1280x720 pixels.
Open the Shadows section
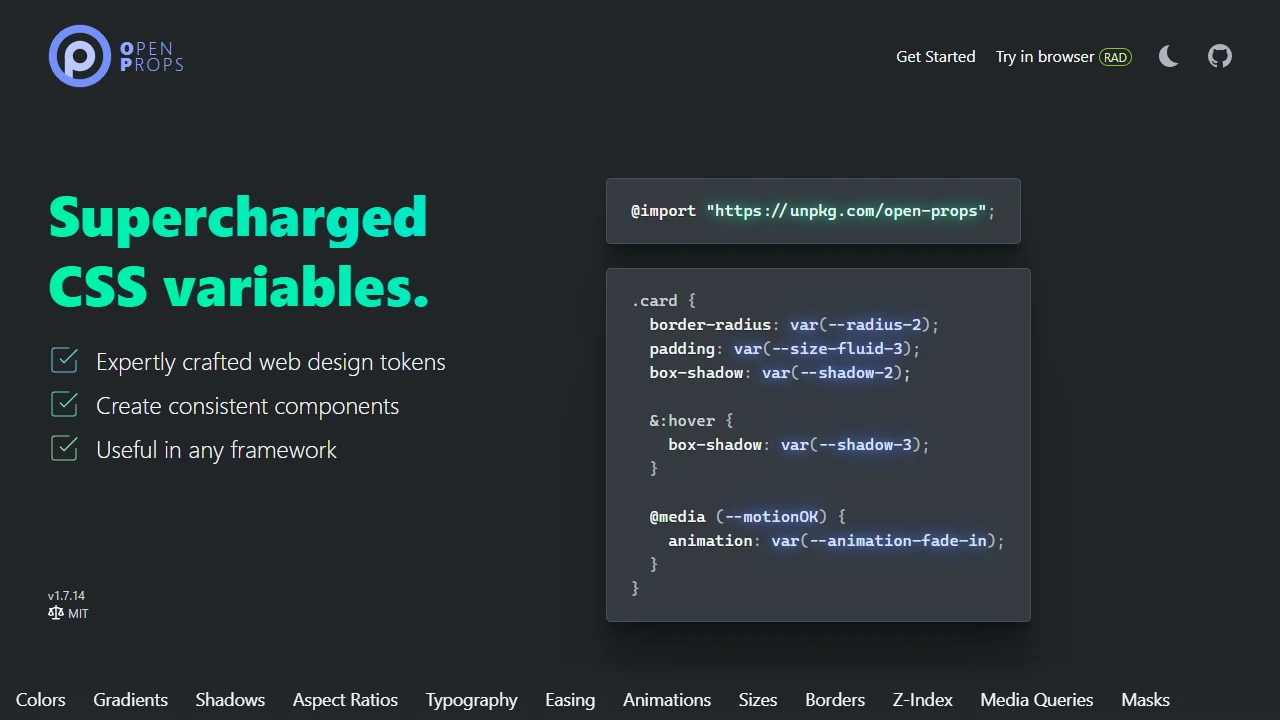(230, 699)
